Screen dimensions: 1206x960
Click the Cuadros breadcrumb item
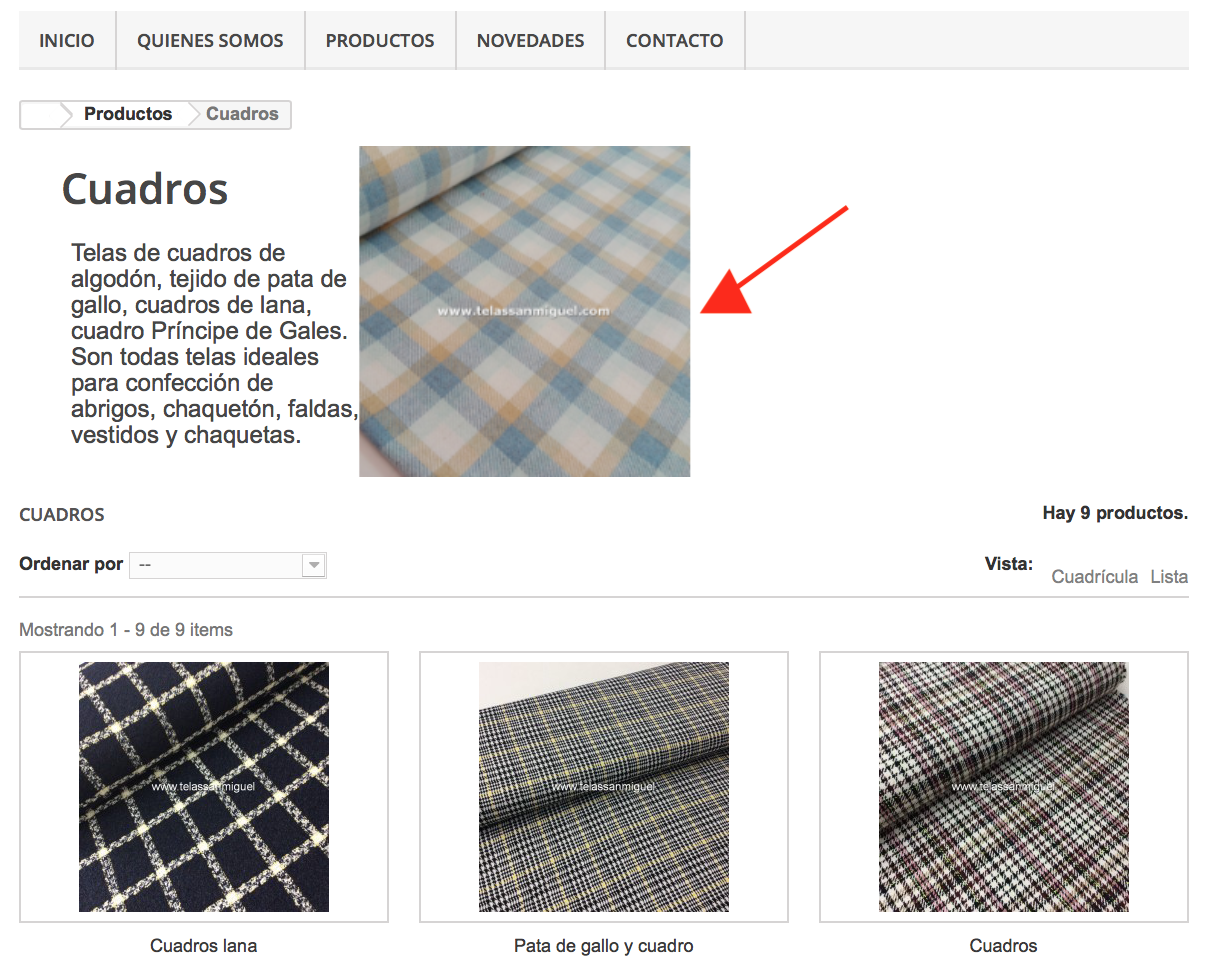[242, 114]
